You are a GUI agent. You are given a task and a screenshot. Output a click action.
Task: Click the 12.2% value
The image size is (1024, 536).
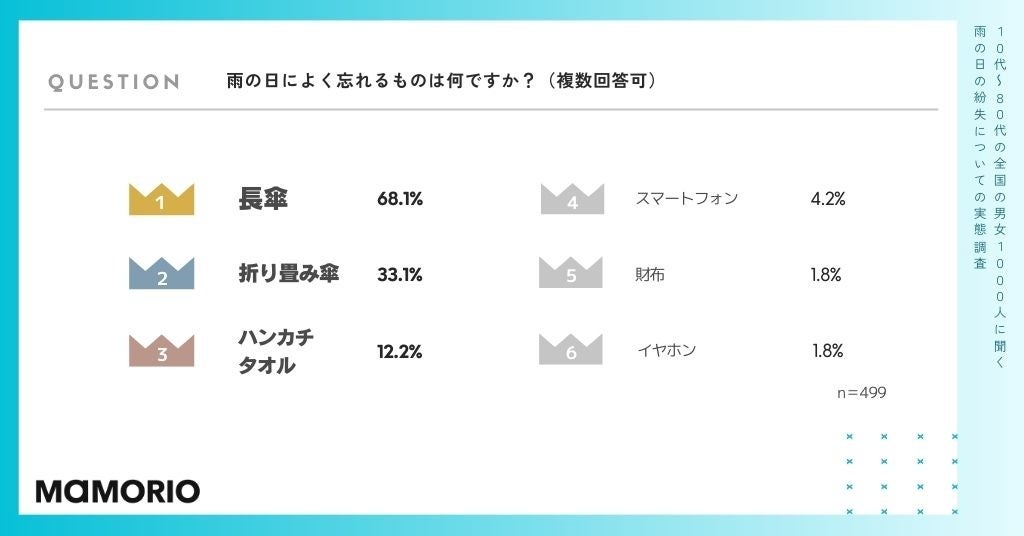tap(400, 351)
